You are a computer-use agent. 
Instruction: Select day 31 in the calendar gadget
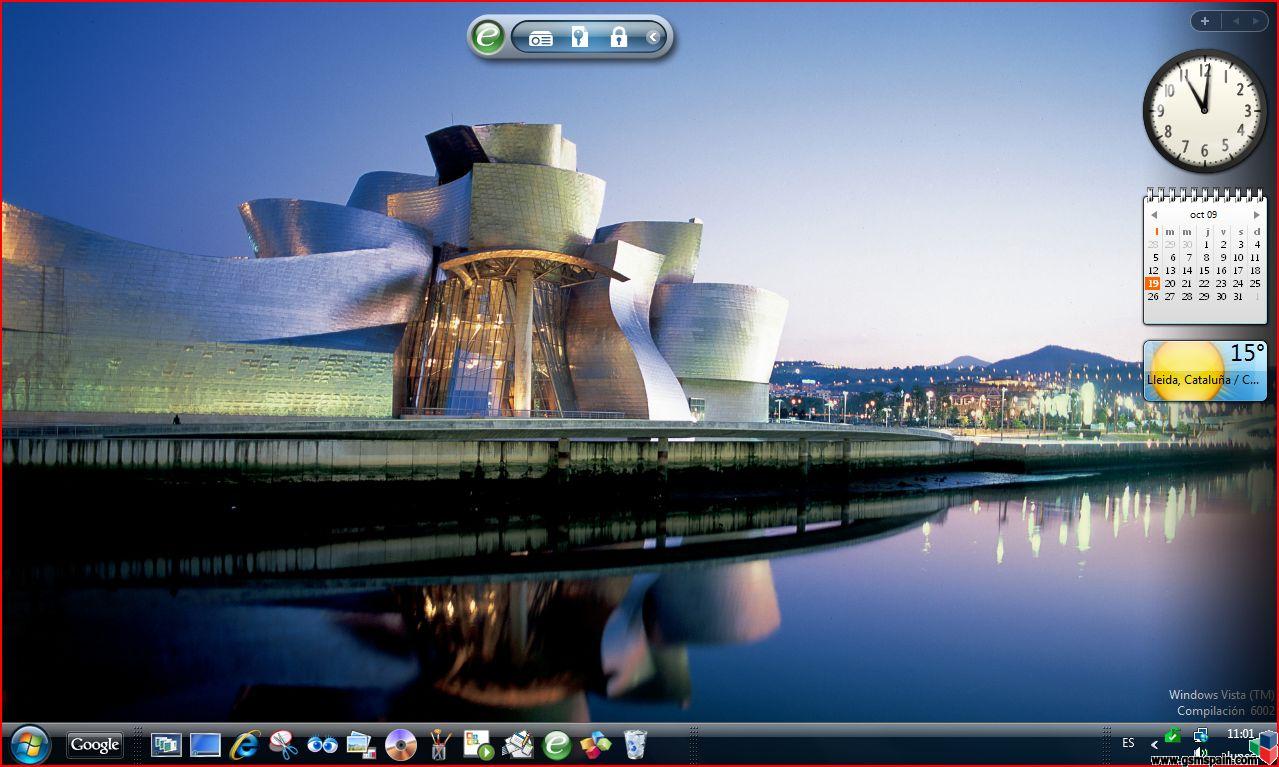click(x=1238, y=296)
